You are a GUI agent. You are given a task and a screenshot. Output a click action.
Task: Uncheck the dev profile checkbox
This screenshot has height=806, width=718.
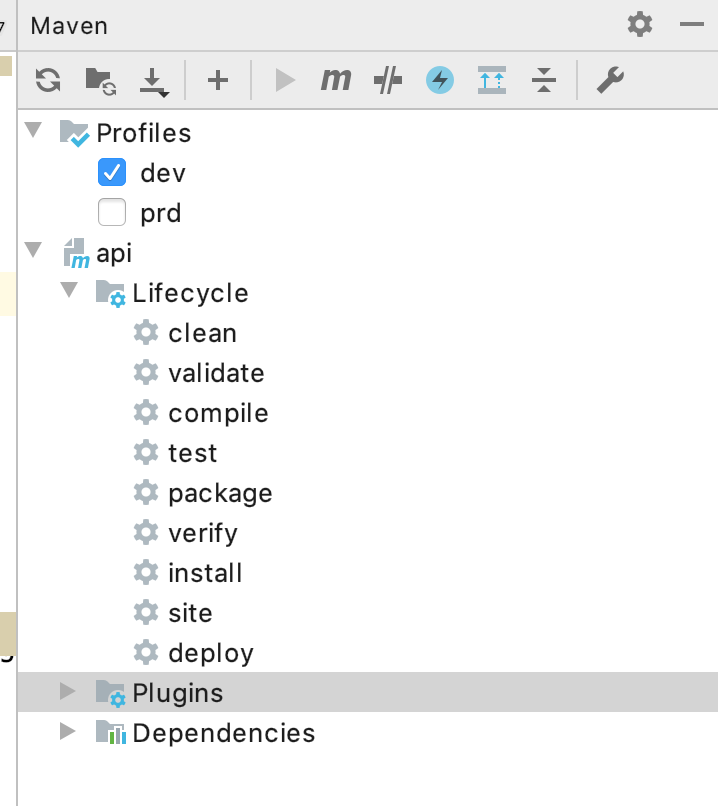click(112, 172)
